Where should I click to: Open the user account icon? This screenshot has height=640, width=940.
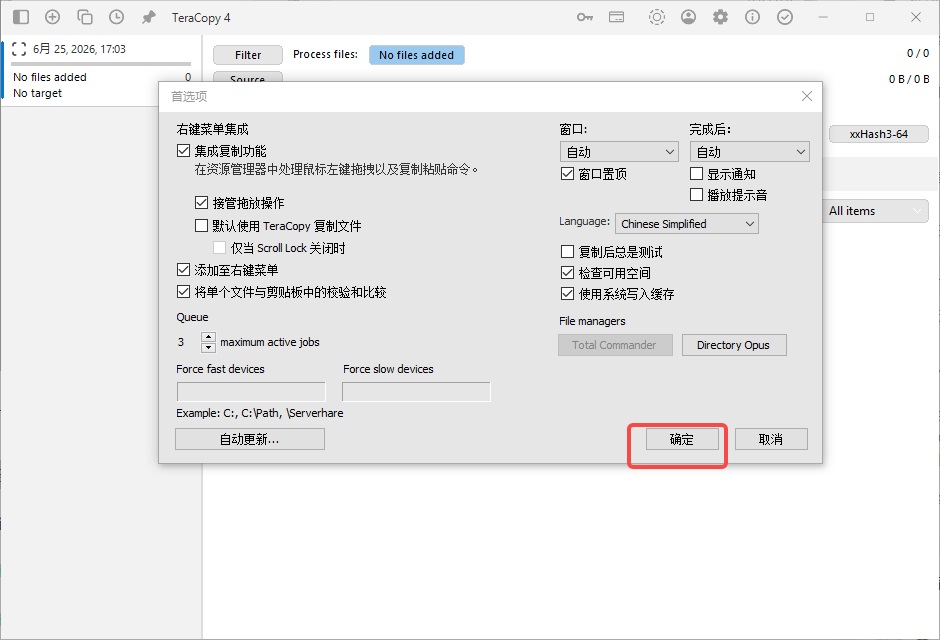coord(688,17)
